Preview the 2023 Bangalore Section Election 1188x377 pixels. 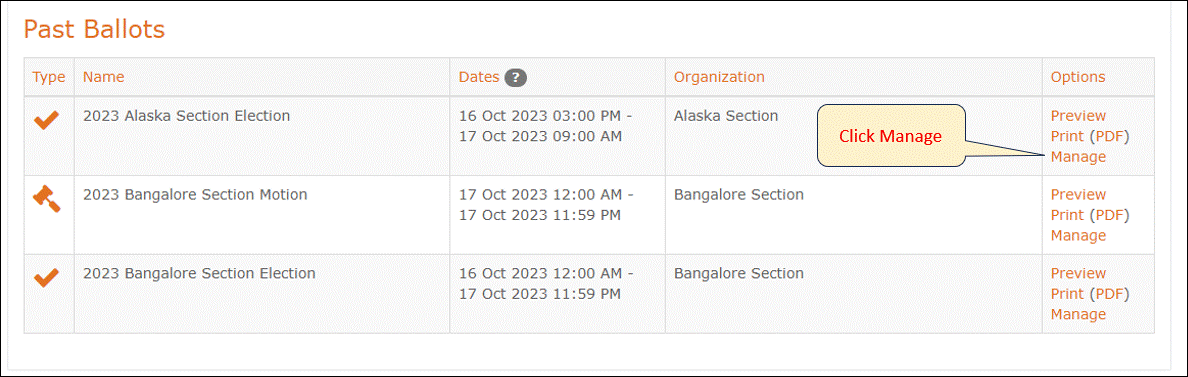coord(1078,273)
